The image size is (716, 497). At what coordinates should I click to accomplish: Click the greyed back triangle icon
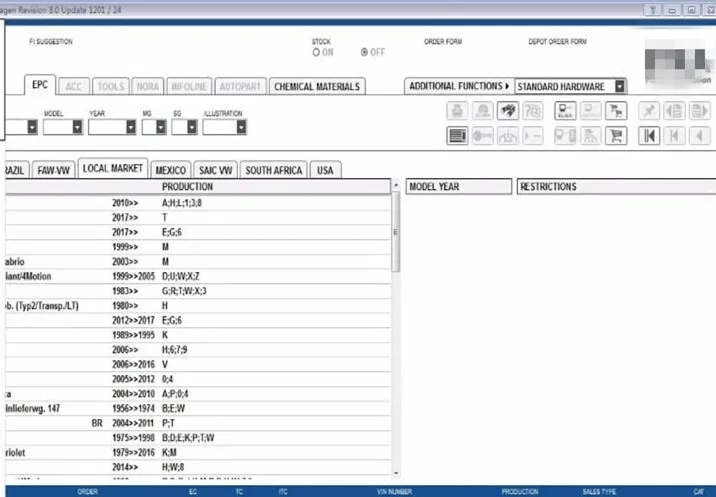pyautogui.click(x=700, y=136)
